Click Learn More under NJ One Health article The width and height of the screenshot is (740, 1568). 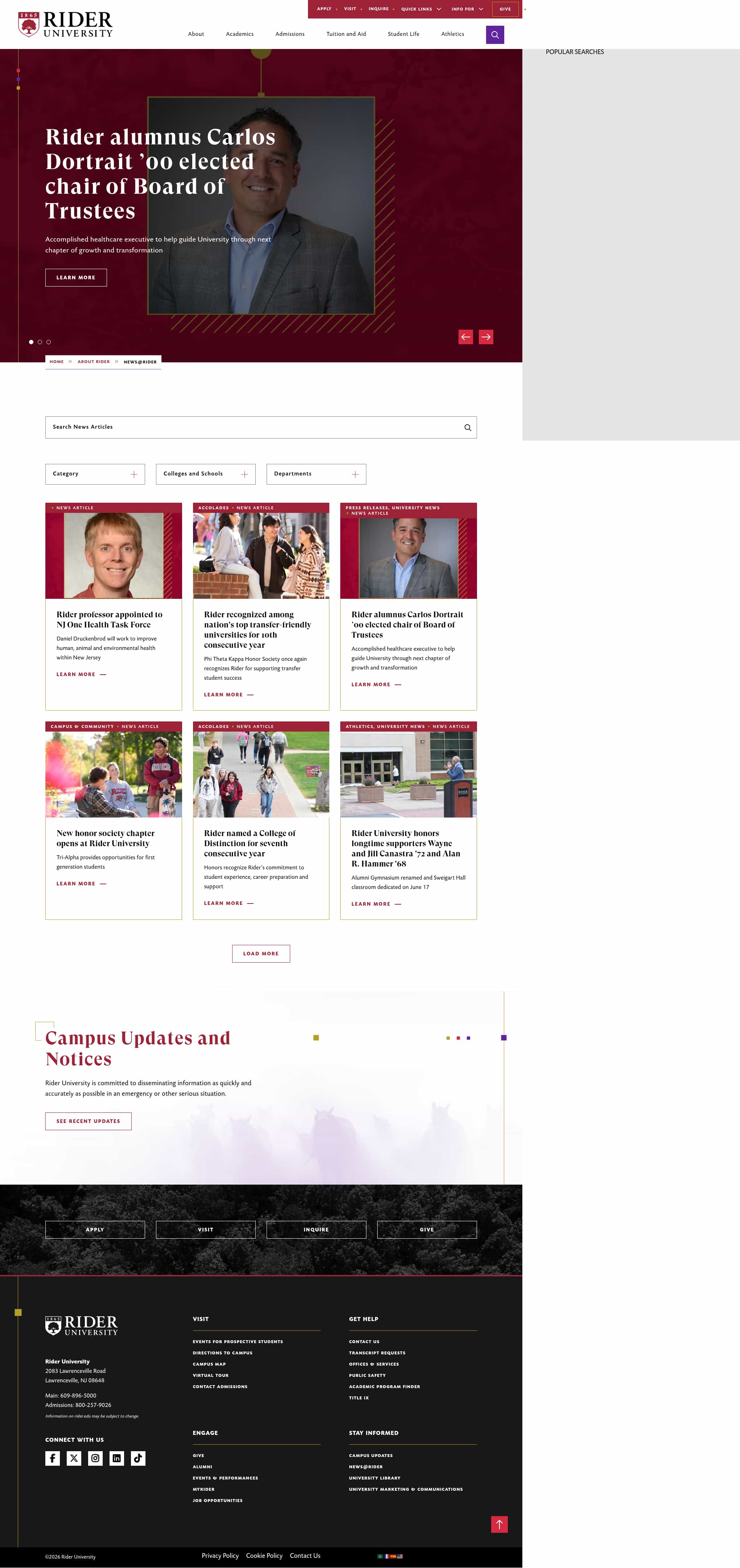(82, 674)
